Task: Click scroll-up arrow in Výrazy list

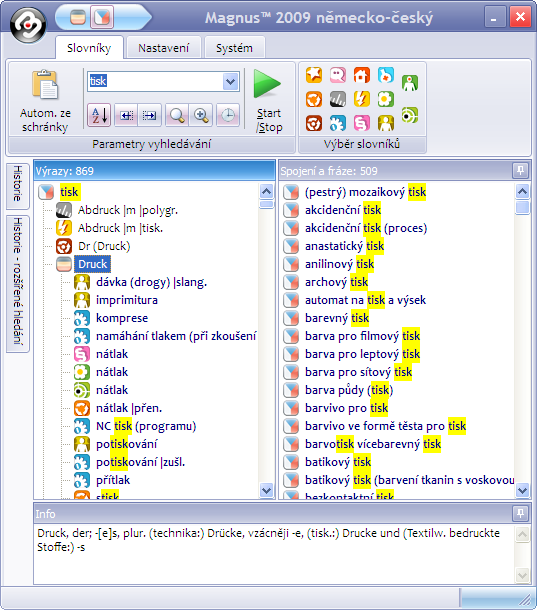Action: (267, 191)
